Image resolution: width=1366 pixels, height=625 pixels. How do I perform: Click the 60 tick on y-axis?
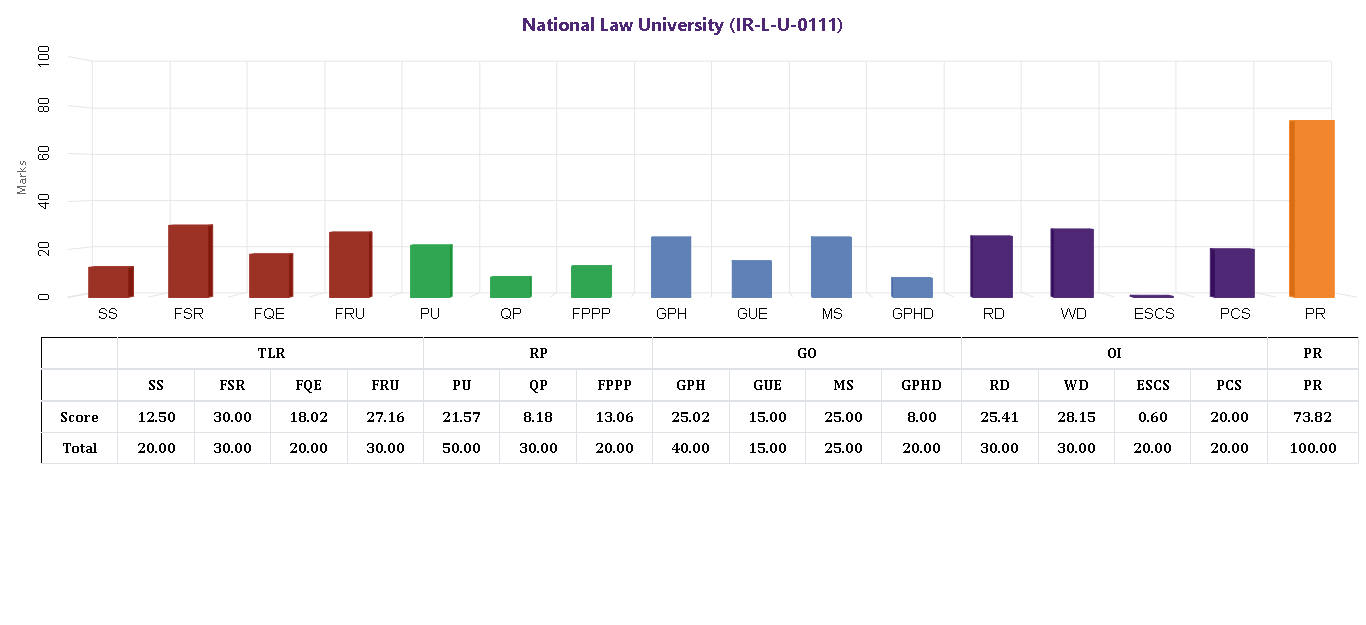click(44, 153)
